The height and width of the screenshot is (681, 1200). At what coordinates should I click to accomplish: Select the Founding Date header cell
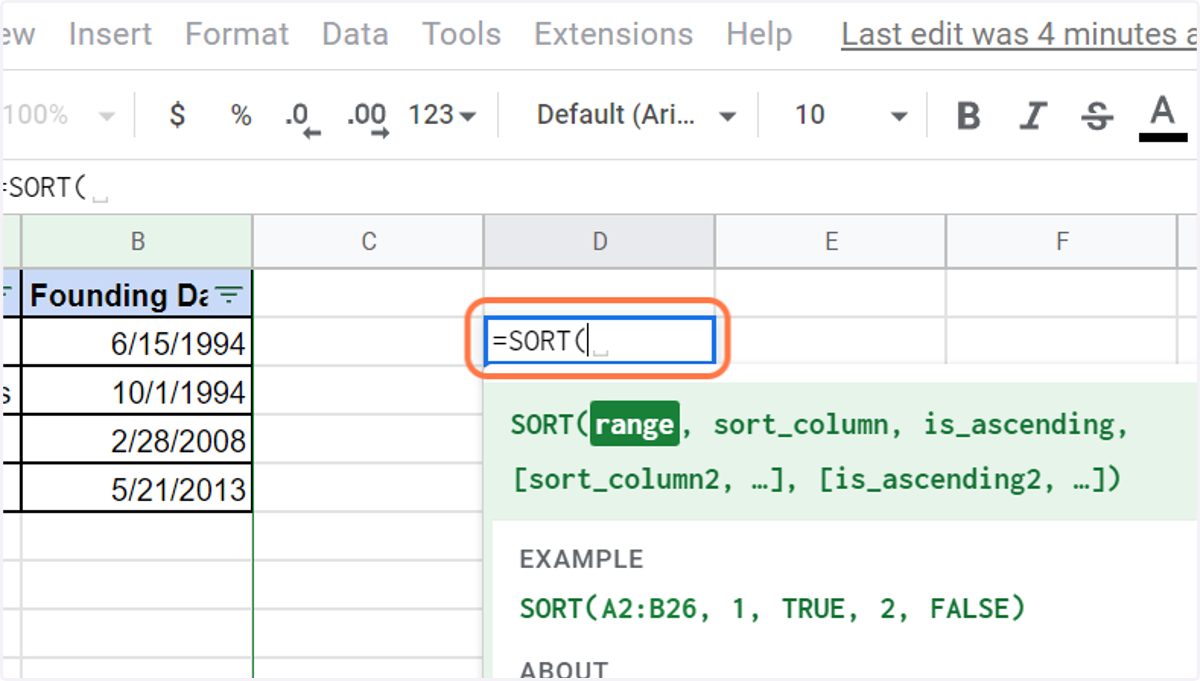137,295
